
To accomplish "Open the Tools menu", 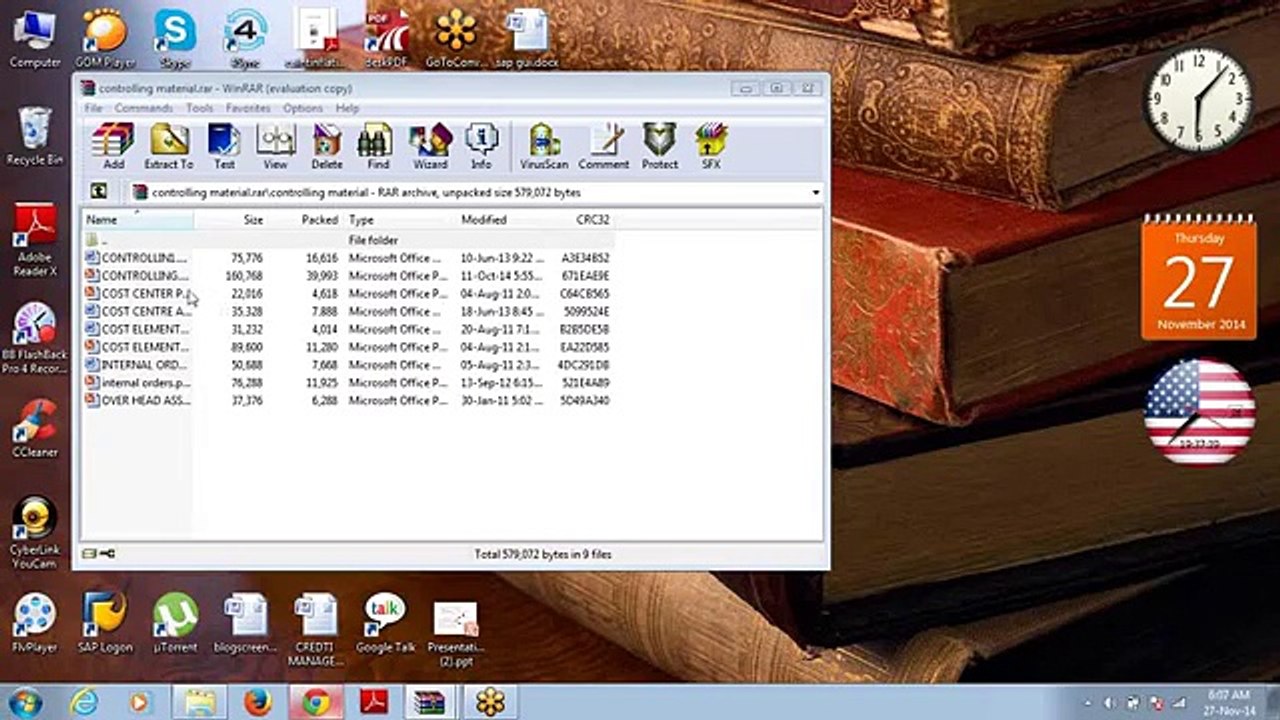I will [x=199, y=108].
